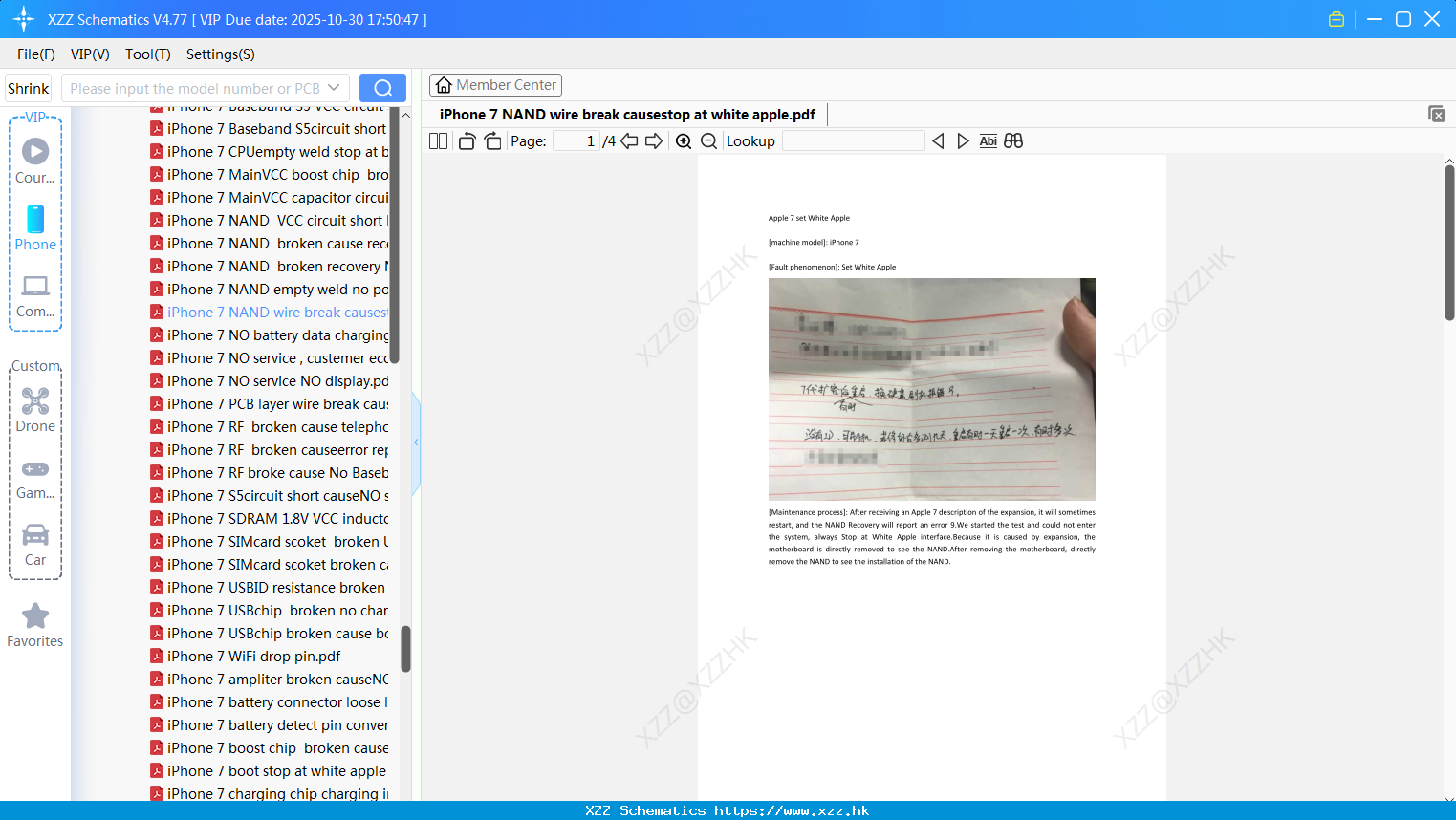
Task: Click the Member Center home button
Action: tap(495, 85)
